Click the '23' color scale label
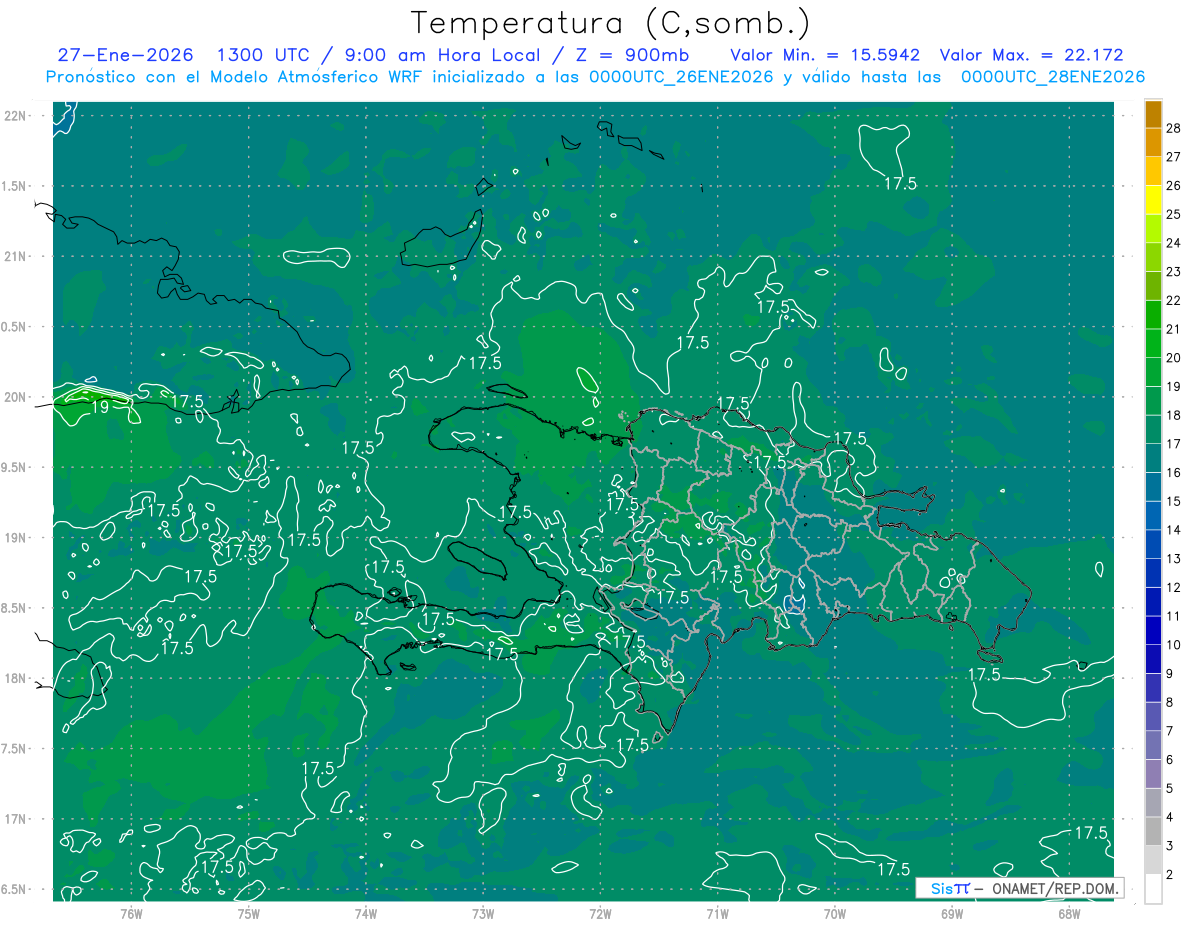Viewport: 1200px width, 927px height. click(1174, 272)
